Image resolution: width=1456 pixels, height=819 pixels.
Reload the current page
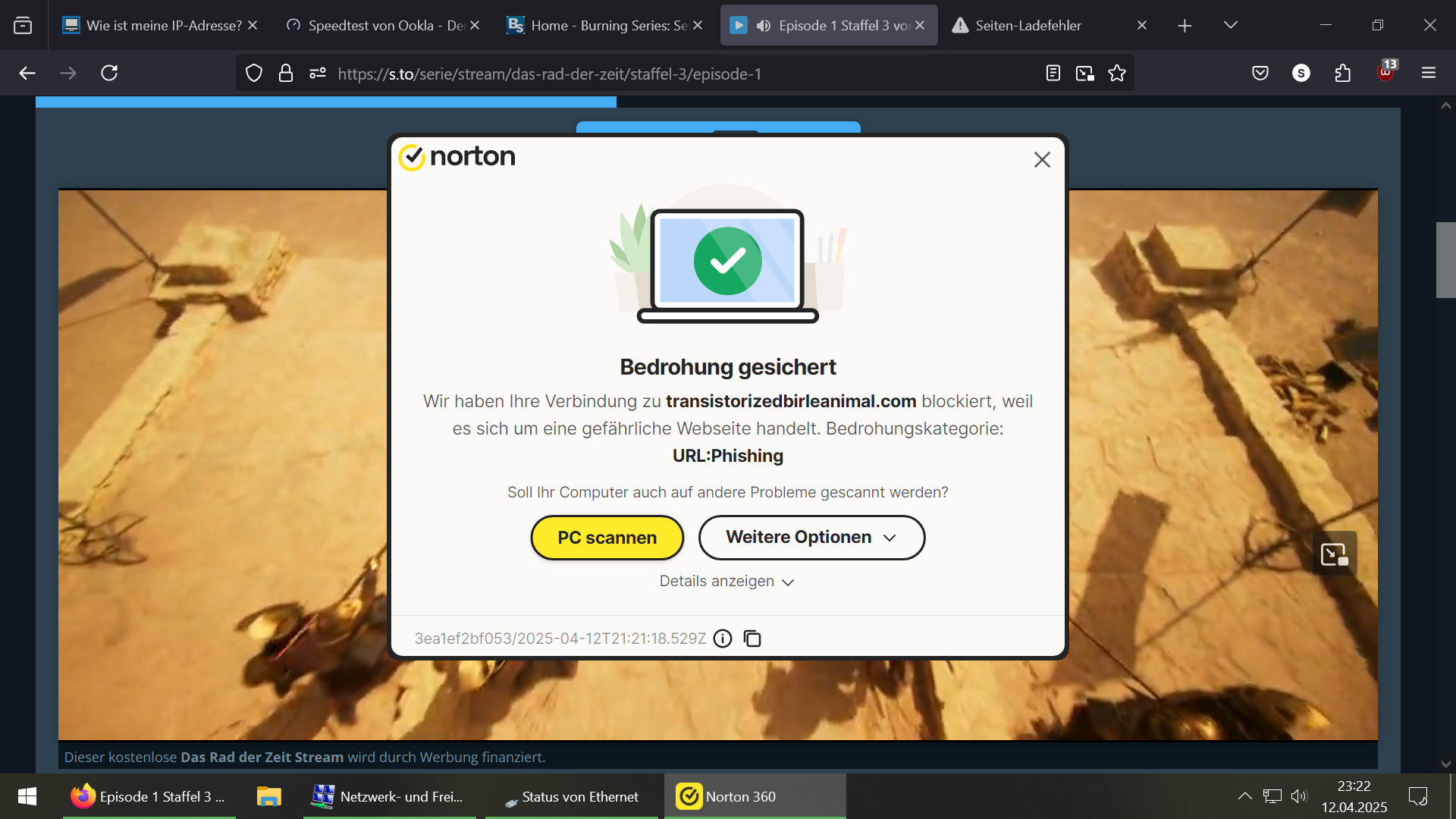[109, 74]
